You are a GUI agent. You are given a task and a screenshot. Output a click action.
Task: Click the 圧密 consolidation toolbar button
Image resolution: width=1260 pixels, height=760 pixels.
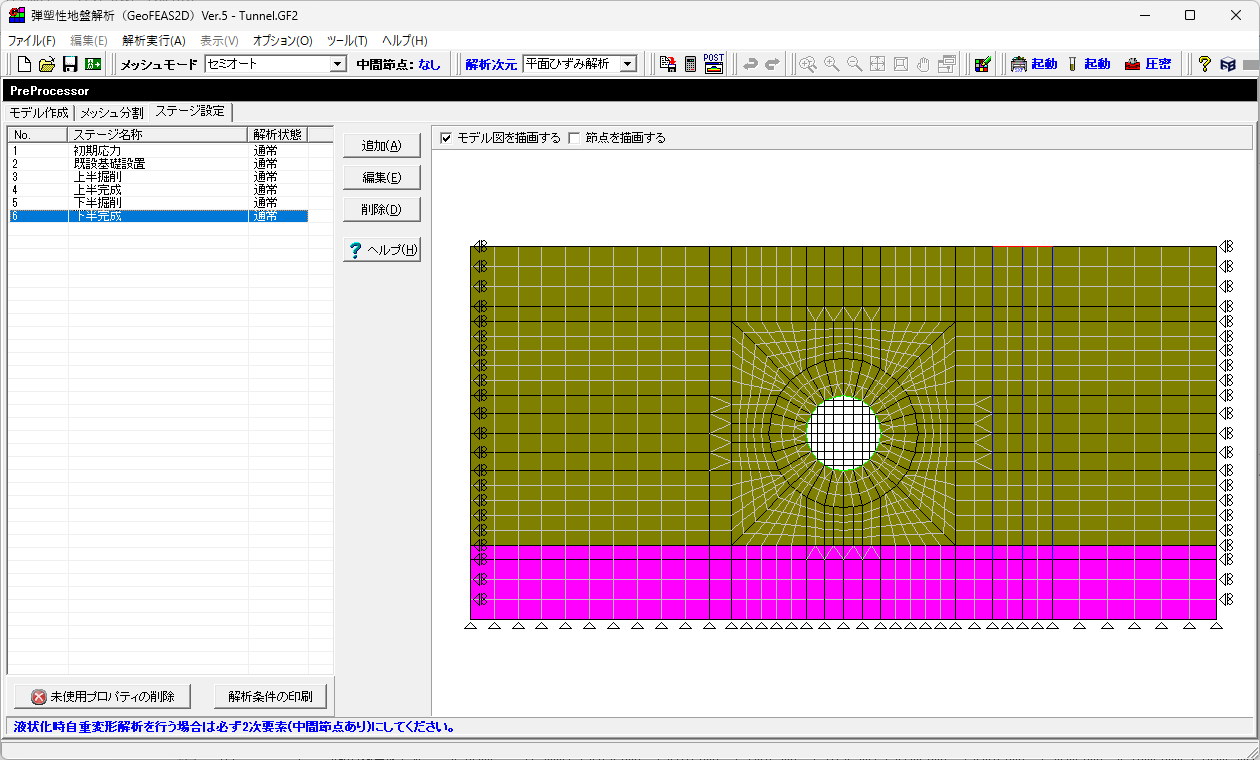1147,64
